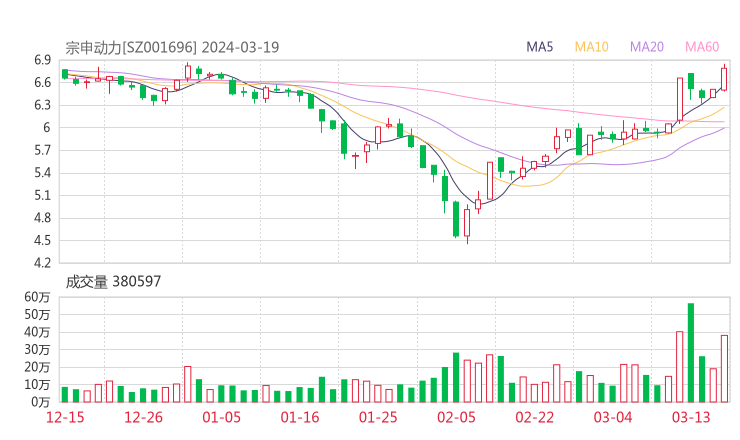Click the last red volume bar on the right
This screenshot has height=440, width=740.
[724, 368]
